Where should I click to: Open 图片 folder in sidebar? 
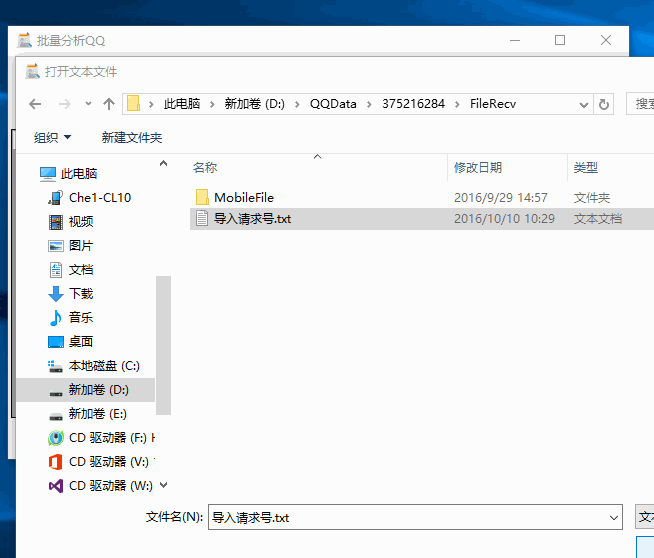pos(71,245)
